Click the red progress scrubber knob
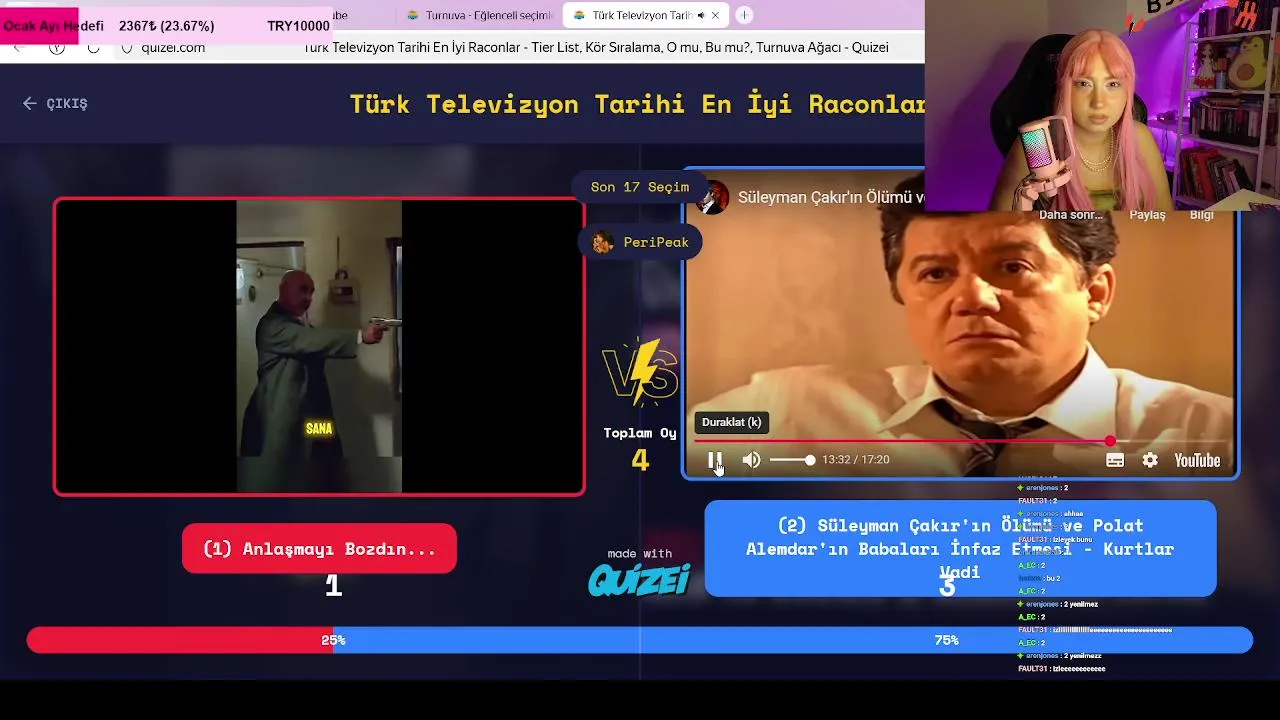The height and width of the screenshot is (720, 1280). [x=1110, y=441]
